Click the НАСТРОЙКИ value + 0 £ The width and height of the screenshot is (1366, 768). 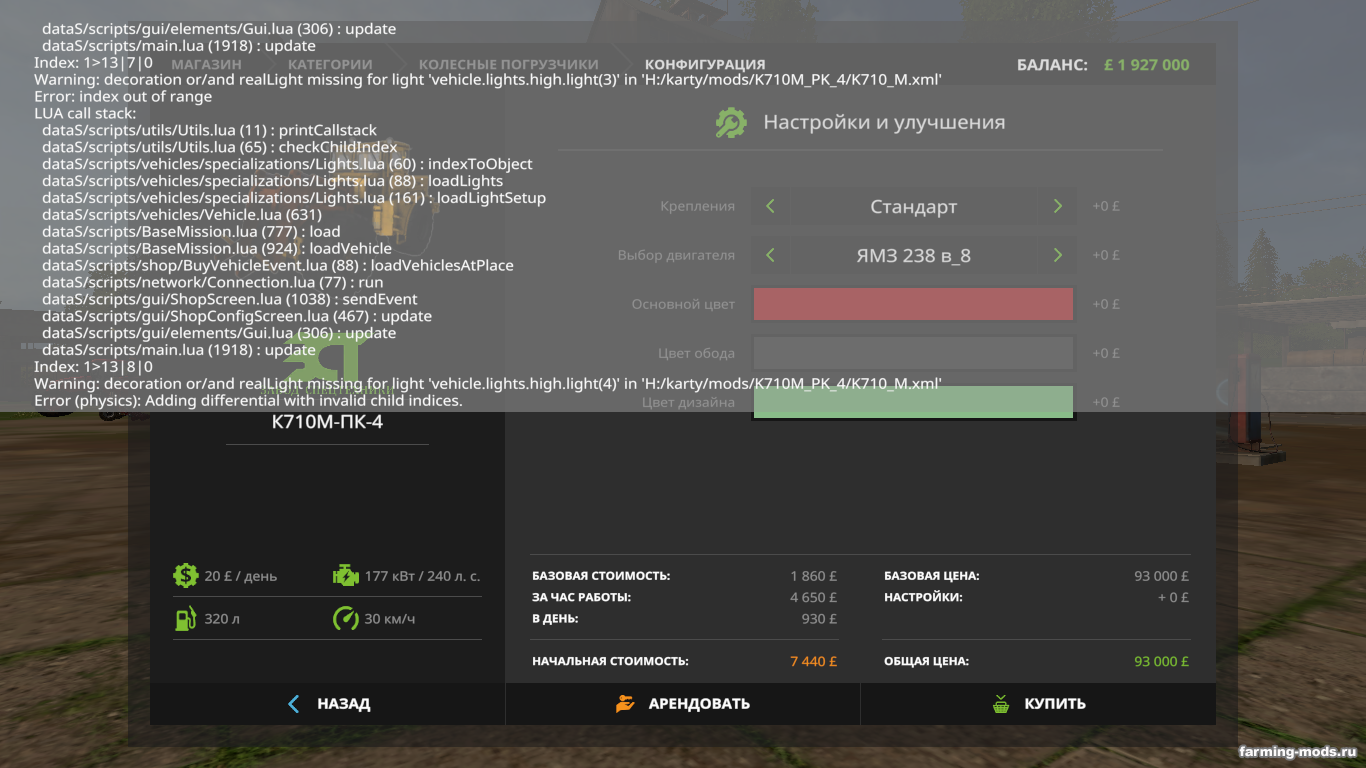coord(1173,597)
